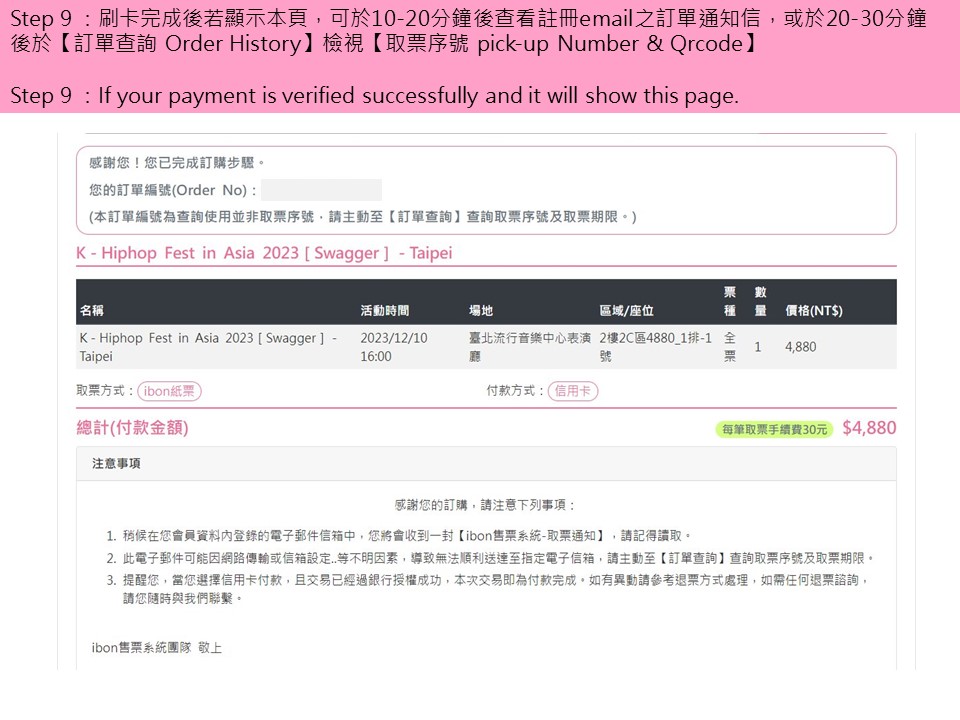Click the 區域/座位 column header
The image size is (960, 720).
[626, 310]
